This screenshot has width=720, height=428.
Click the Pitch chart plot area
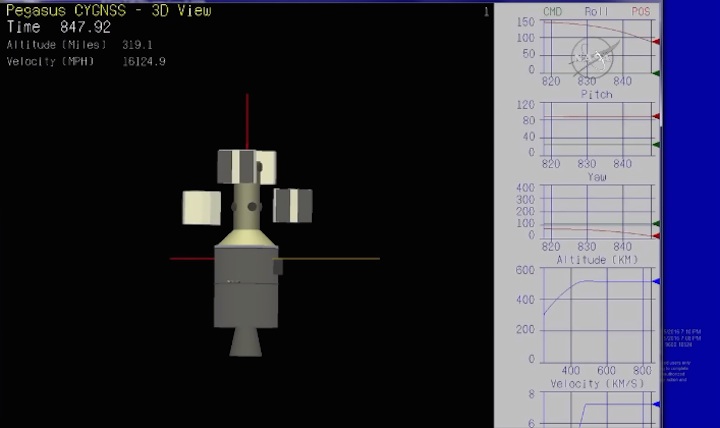click(x=596, y=128)
